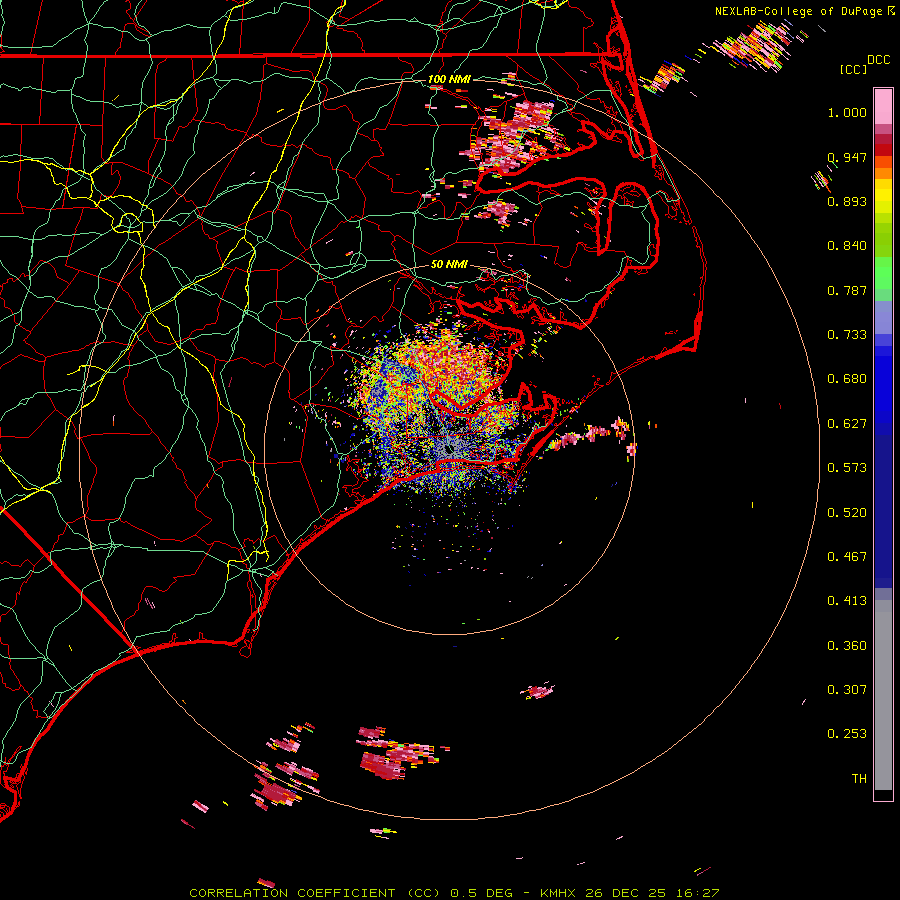This screenshot has width=900, height=900.
Task: Click the Correlation Coefficient caption at bottom
Action: [x=454, y=893]
